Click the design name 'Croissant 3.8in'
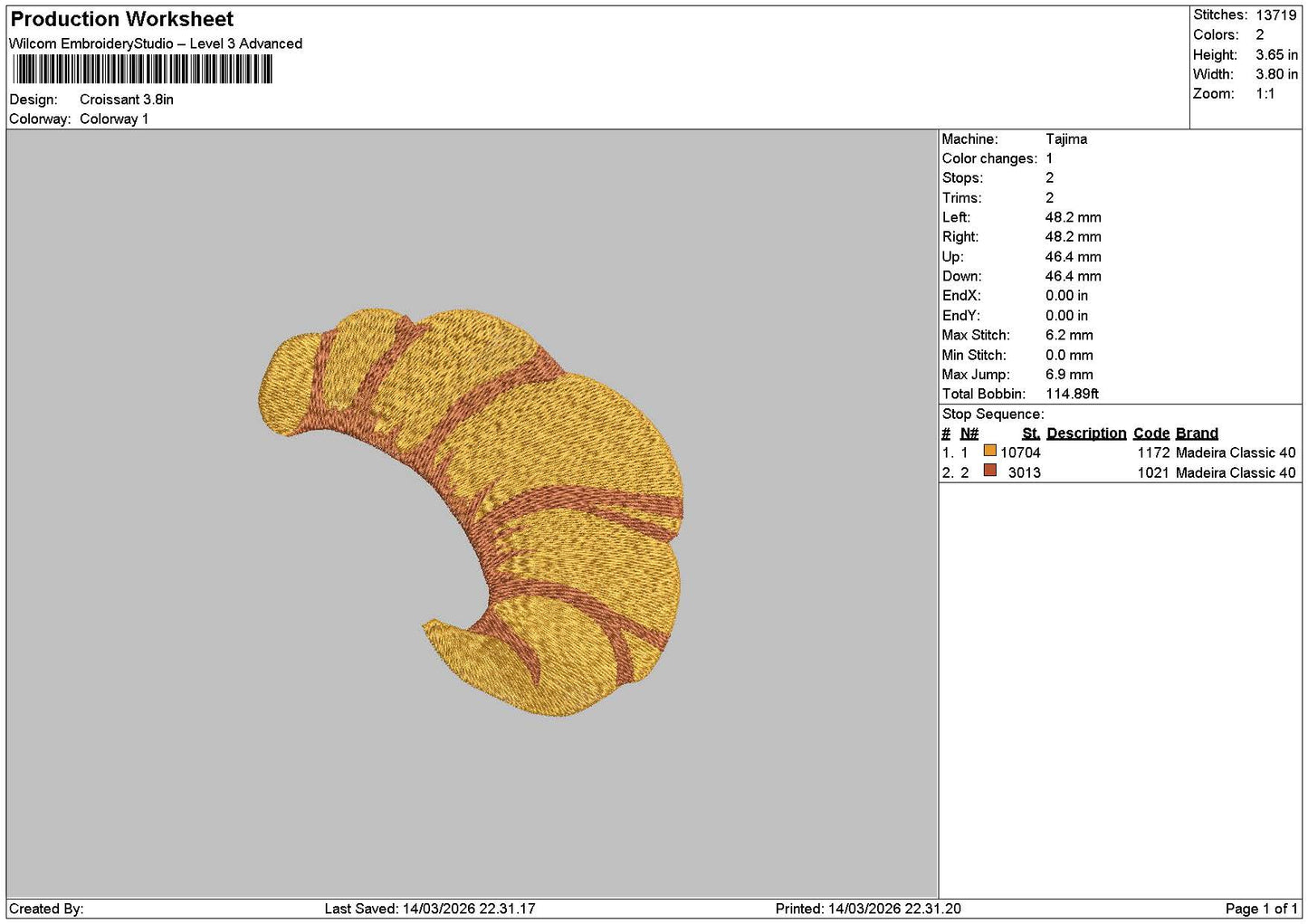Screen dimensions: 1308x924 [x=127, y=100]
